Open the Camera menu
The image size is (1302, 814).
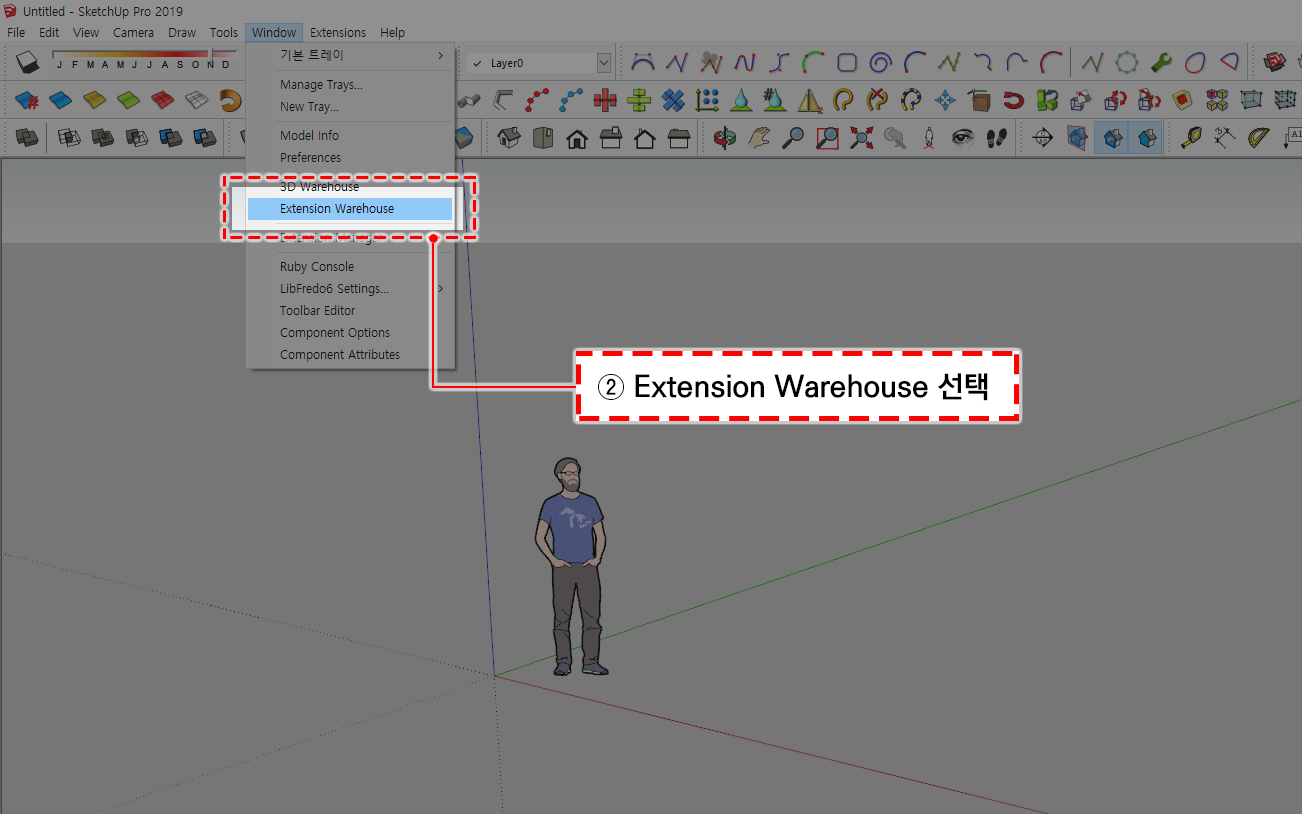[x=133, y=32]
